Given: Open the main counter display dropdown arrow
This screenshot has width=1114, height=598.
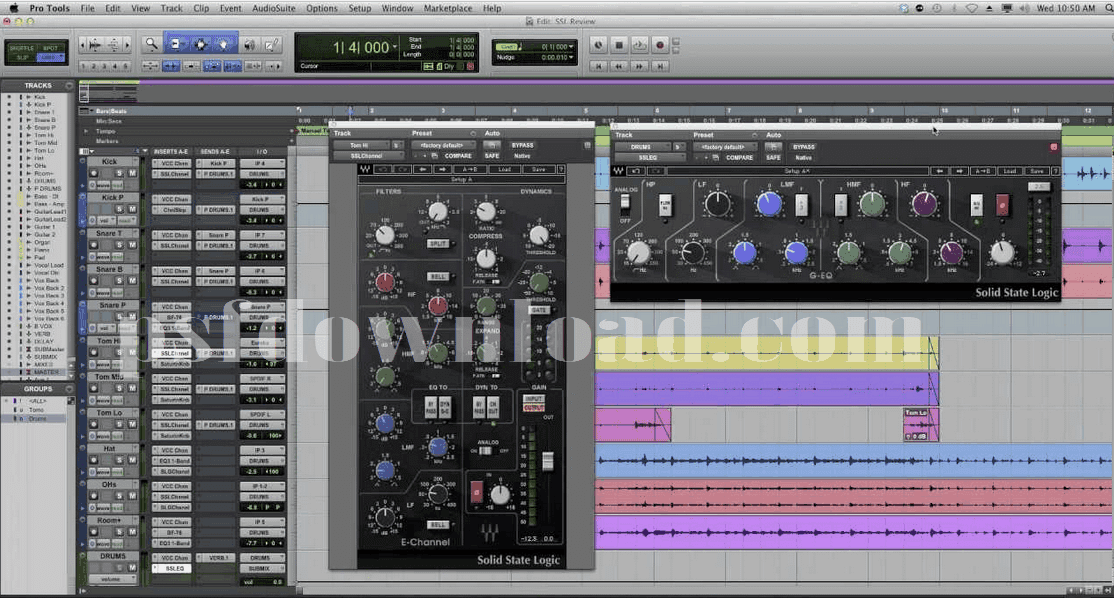Looking at the screenshot, I should [x=395, y=47].
